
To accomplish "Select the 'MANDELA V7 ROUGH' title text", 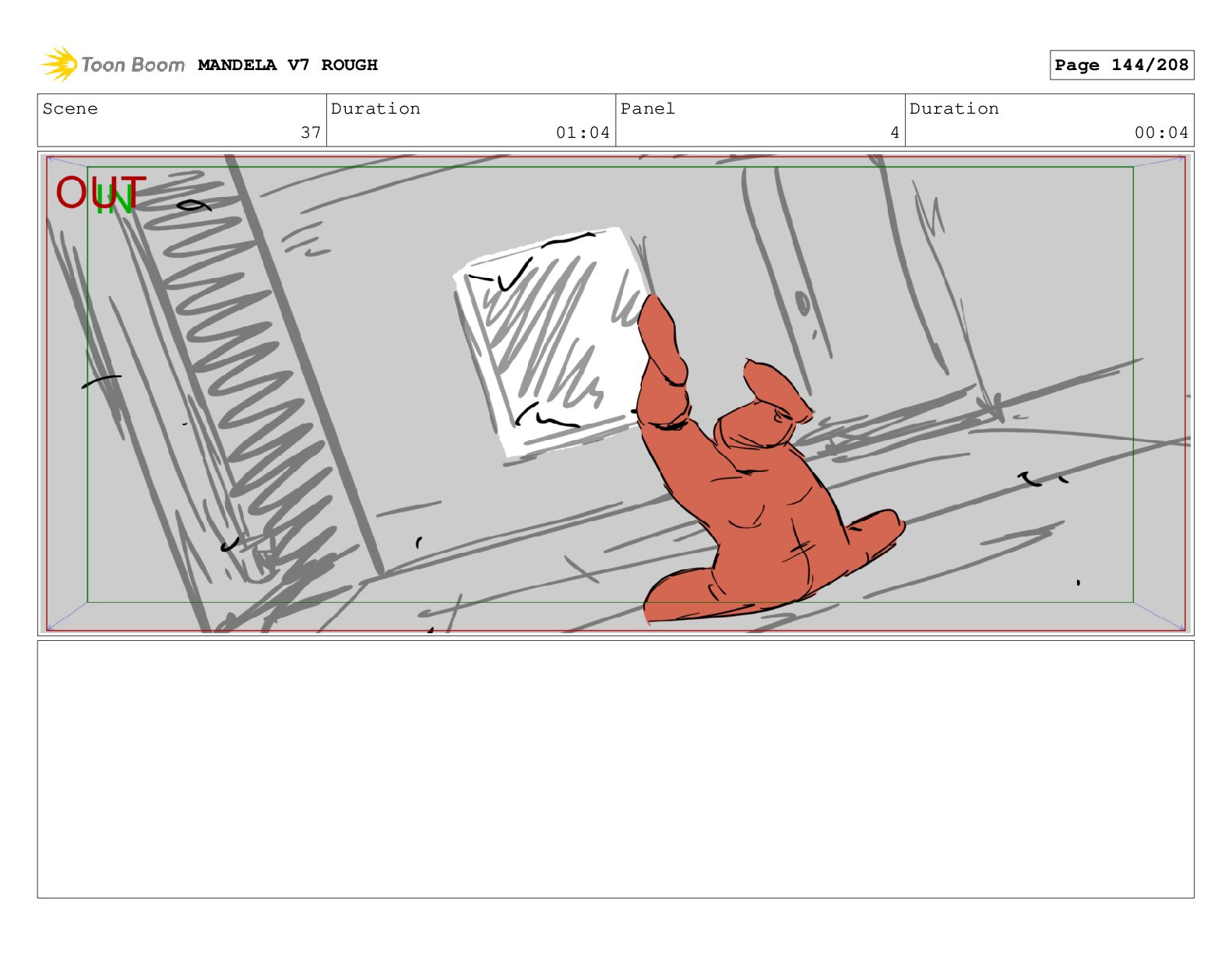I will (287, 65).
